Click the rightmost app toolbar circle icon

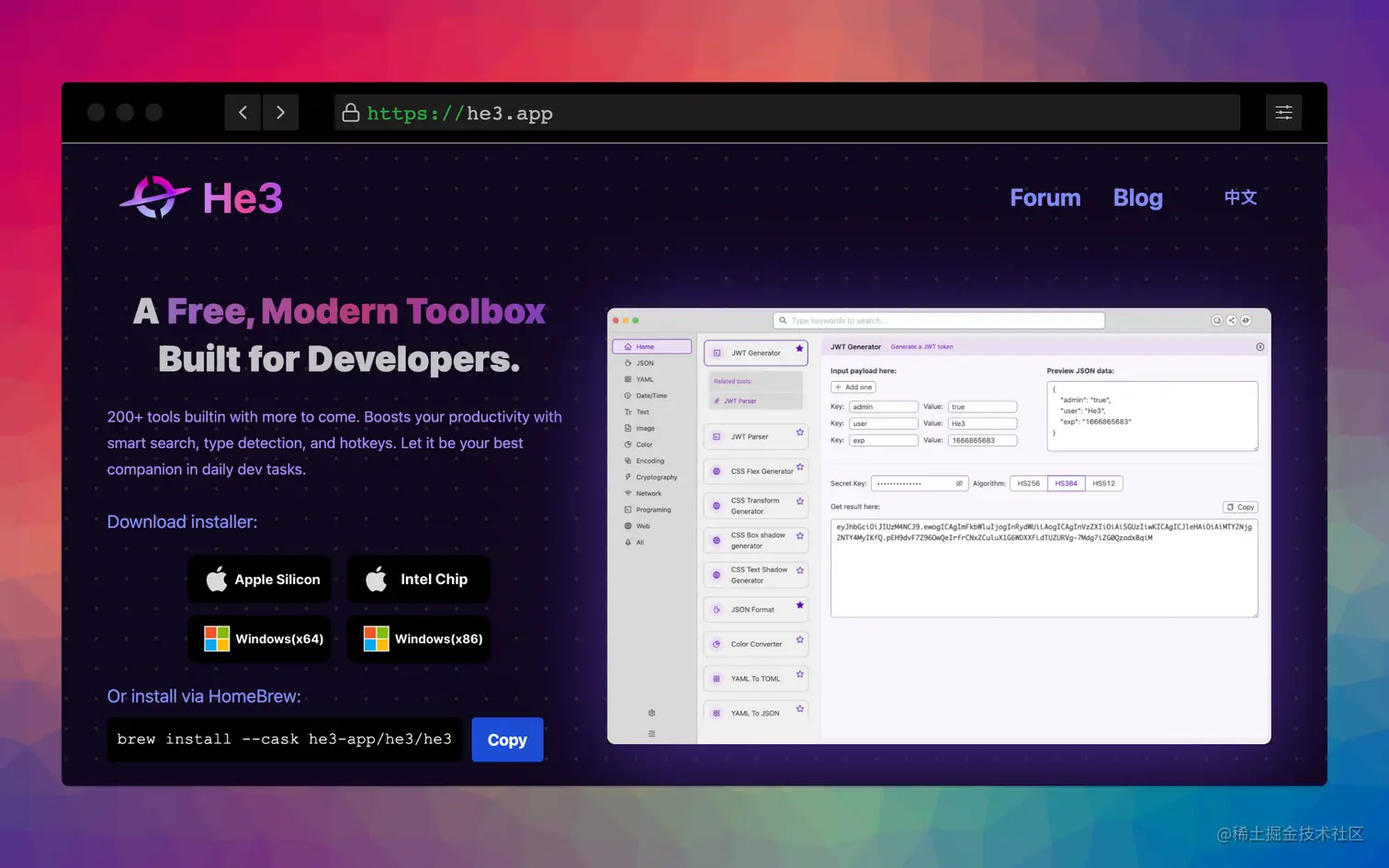click(x=1246, y=321)
